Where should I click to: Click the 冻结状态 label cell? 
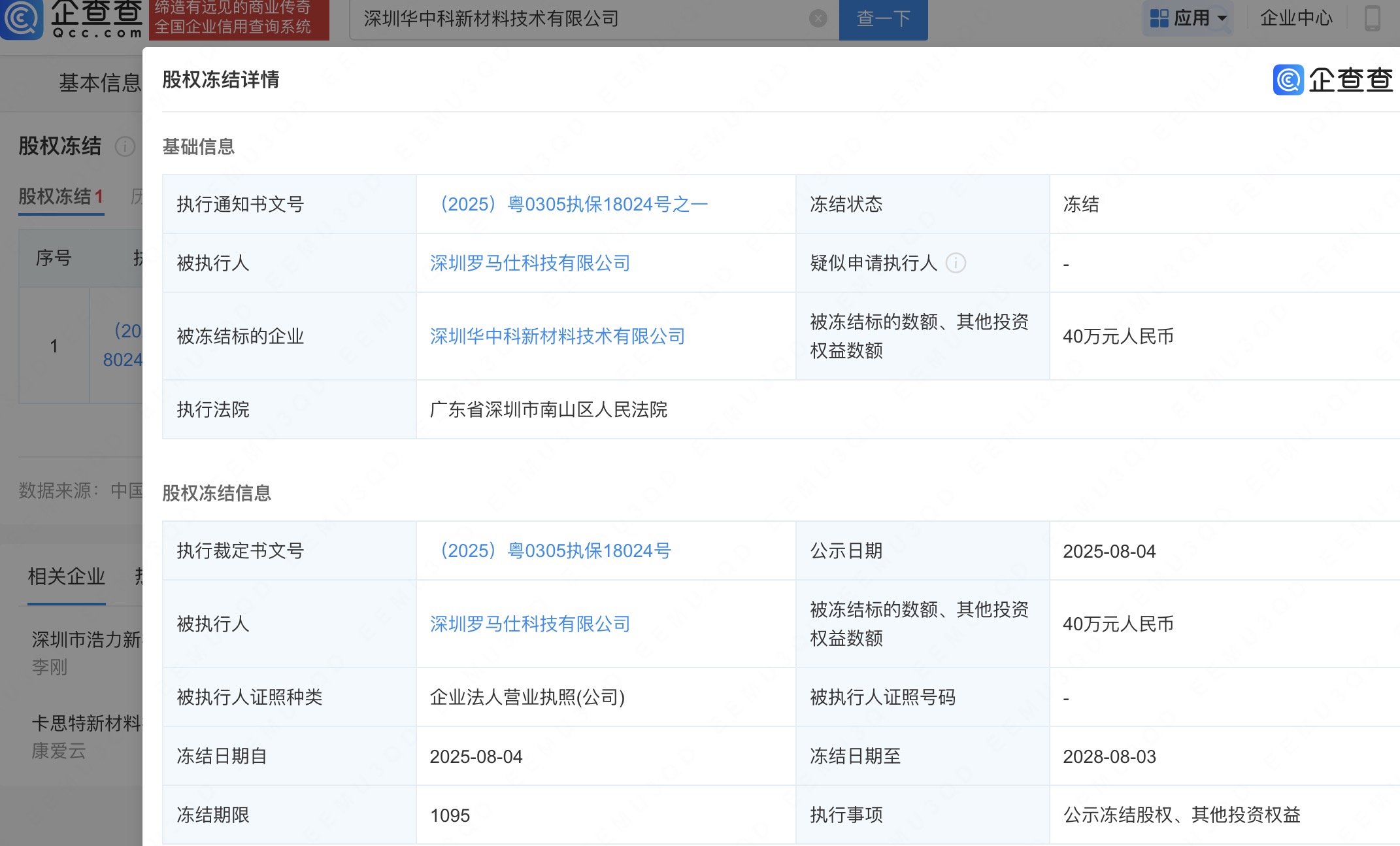[922, 204]
